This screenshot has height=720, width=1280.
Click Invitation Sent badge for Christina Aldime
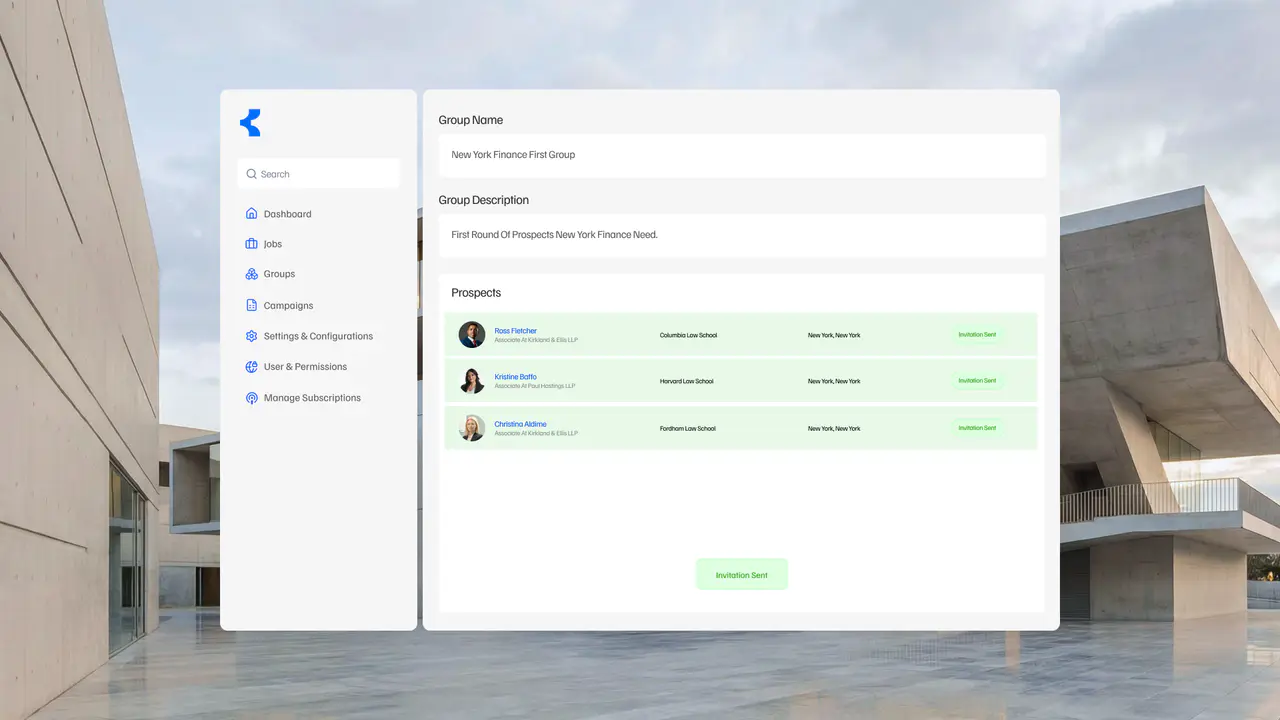click(977, 428)
